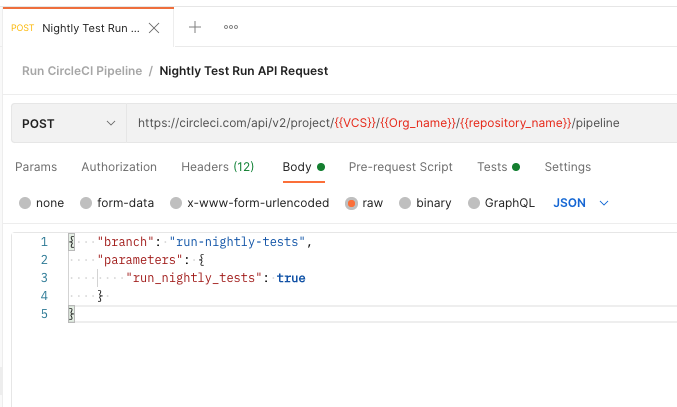Click line number 1 in editor gutter
The image size is (677, 407).
point(44,242)
